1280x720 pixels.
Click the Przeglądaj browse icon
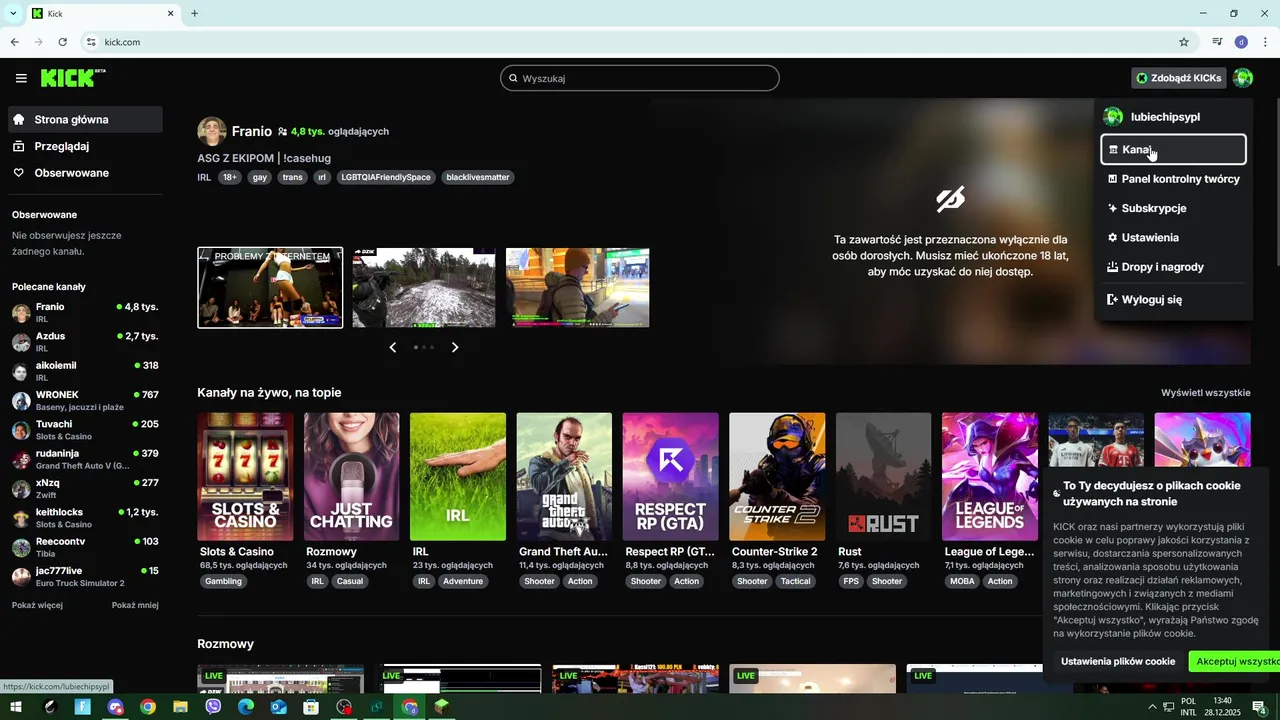click(x=19, y=146)
